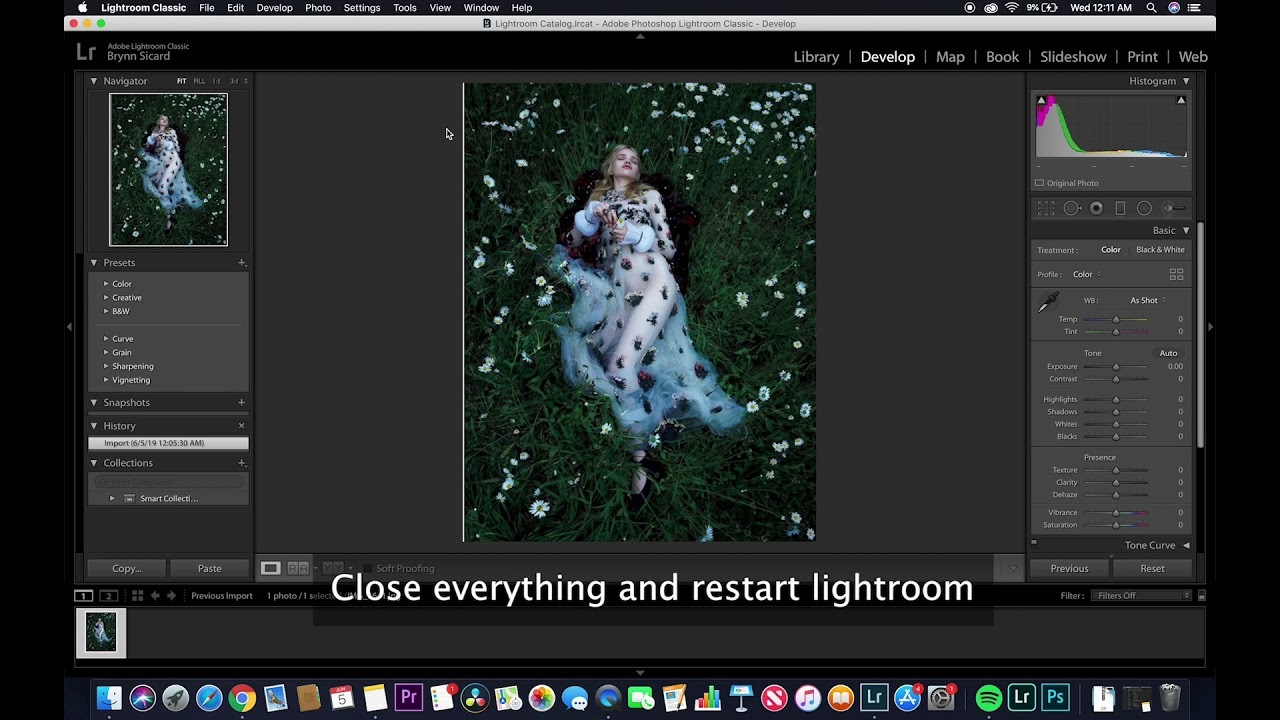Open the profile browser grid icon
The image size is (1280, 720).
1176,274
